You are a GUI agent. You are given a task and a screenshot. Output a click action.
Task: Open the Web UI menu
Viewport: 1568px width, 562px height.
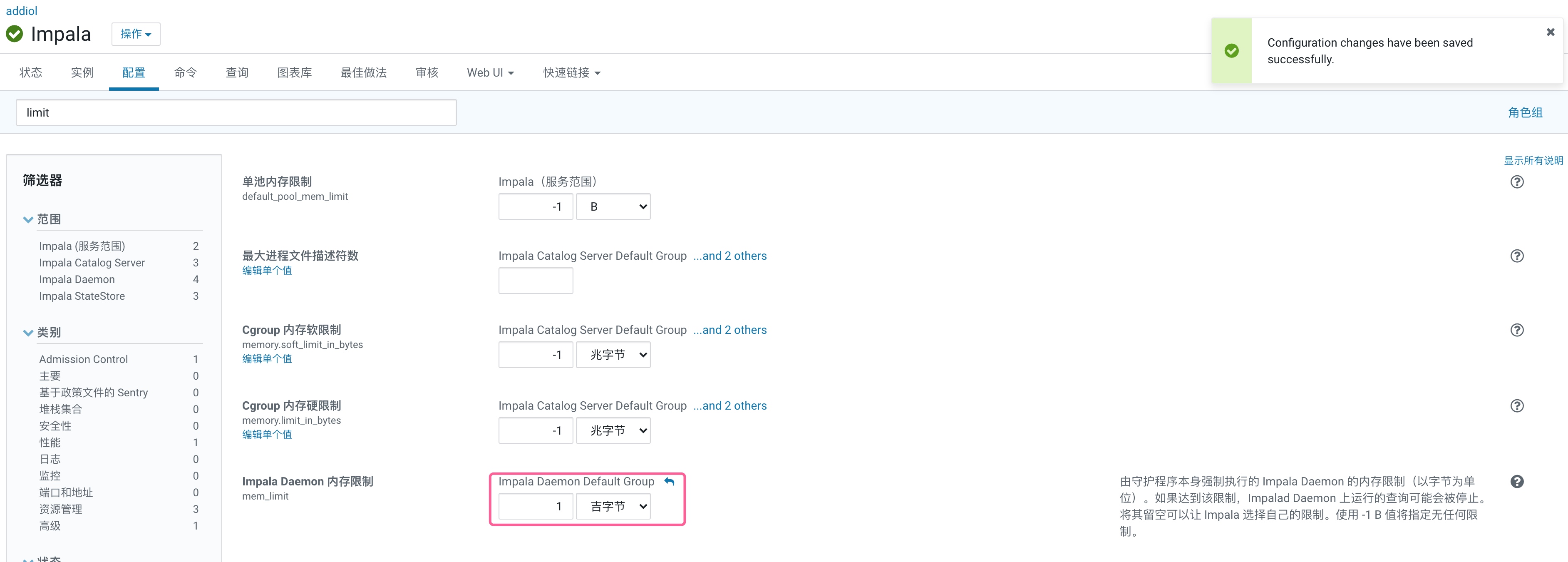point(490,73)
